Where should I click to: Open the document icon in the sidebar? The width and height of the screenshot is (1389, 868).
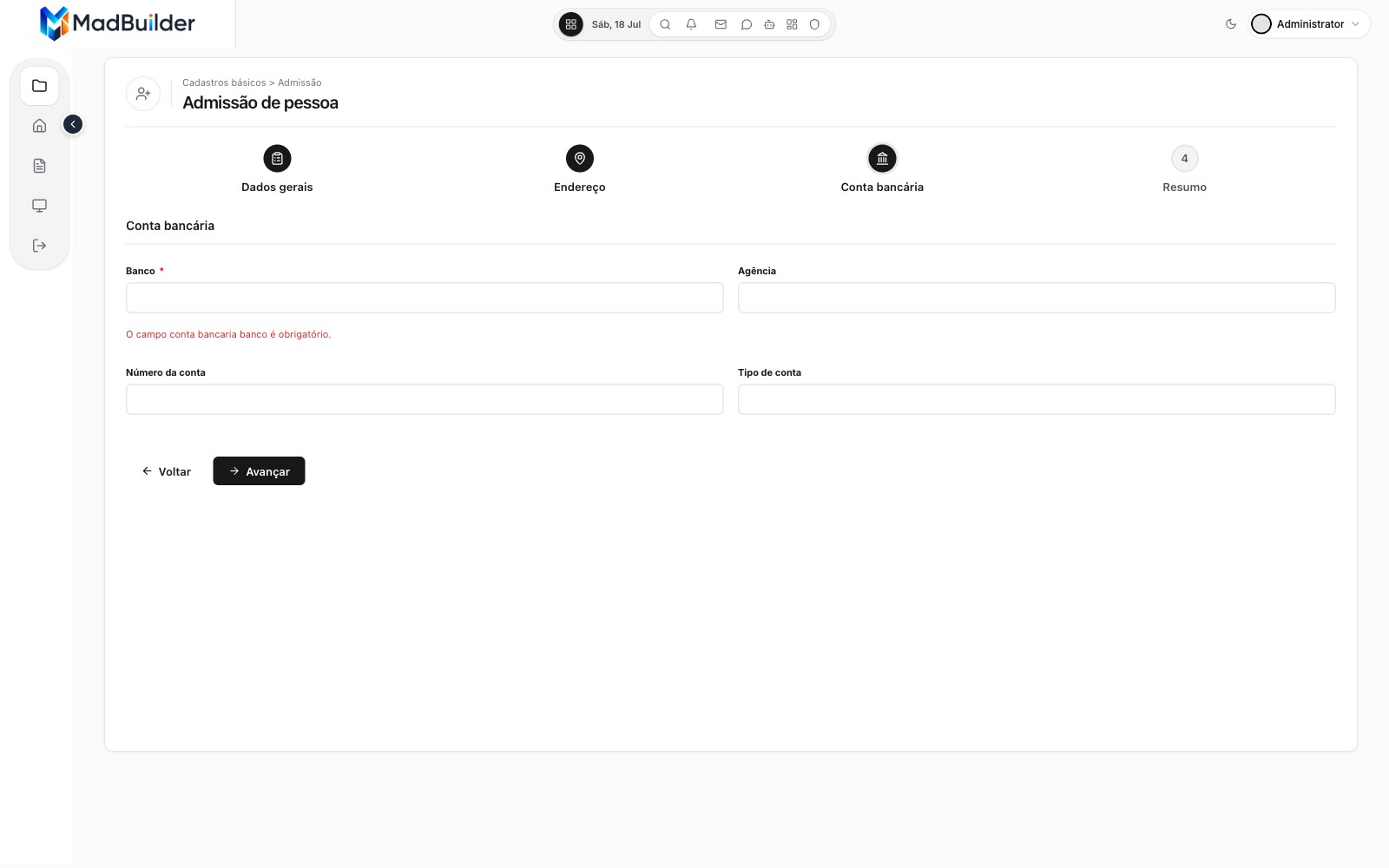pos(39,166)
